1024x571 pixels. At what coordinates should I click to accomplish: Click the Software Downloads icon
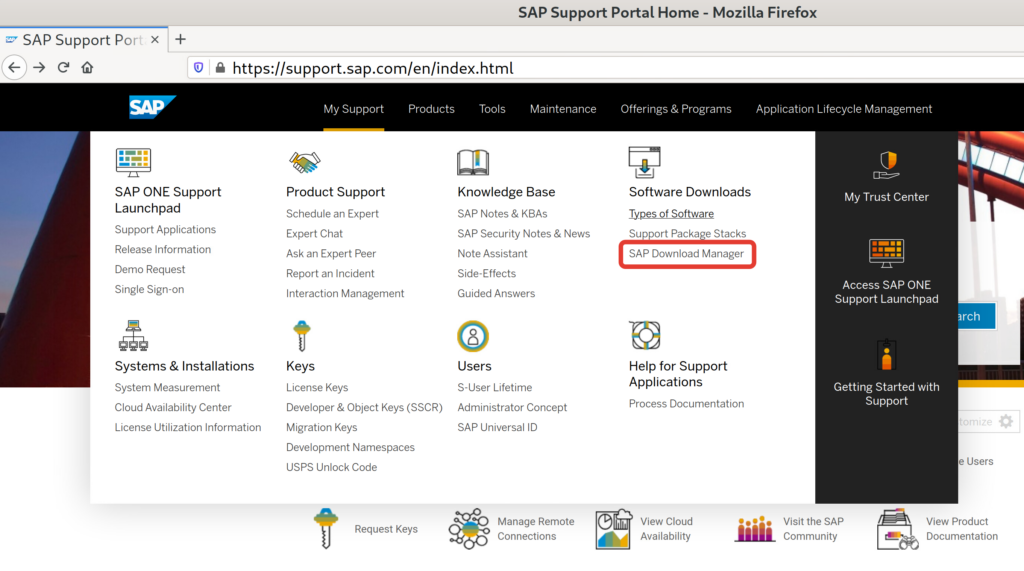pyautogui.click(x=645, y=162)
